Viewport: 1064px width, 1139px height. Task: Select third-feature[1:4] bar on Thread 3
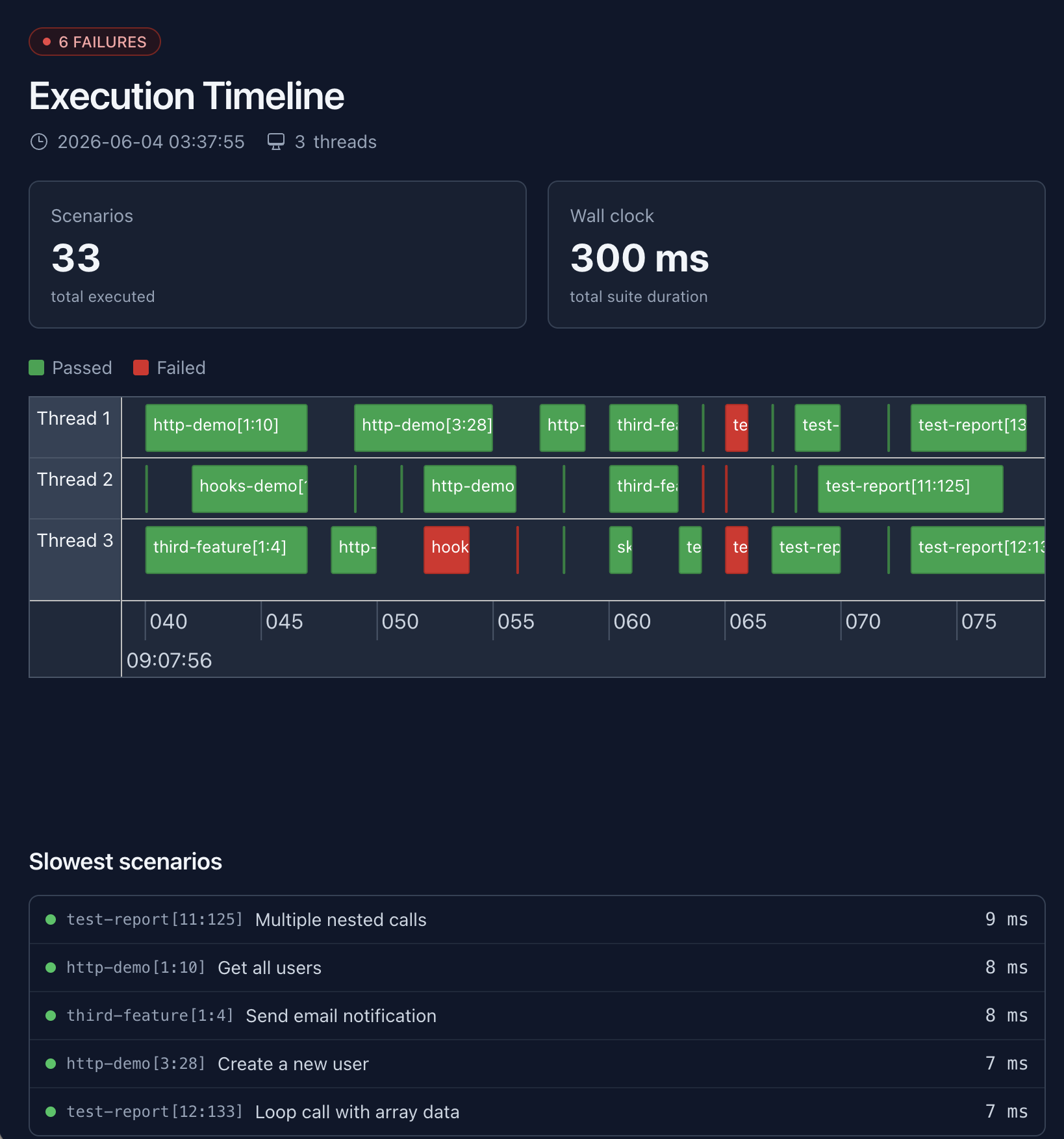(x=226, y=549)
